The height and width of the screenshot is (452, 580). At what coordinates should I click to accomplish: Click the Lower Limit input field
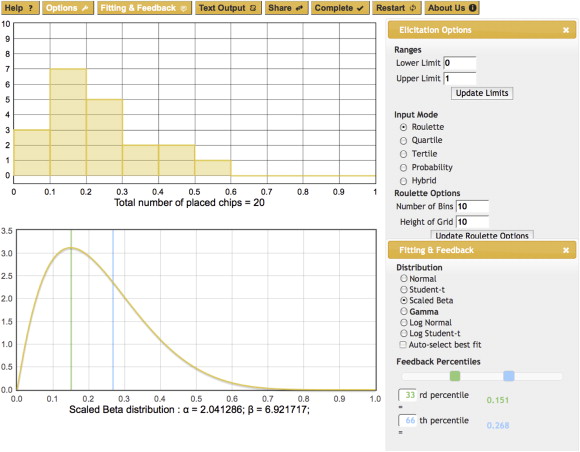[x=459, y=63]
